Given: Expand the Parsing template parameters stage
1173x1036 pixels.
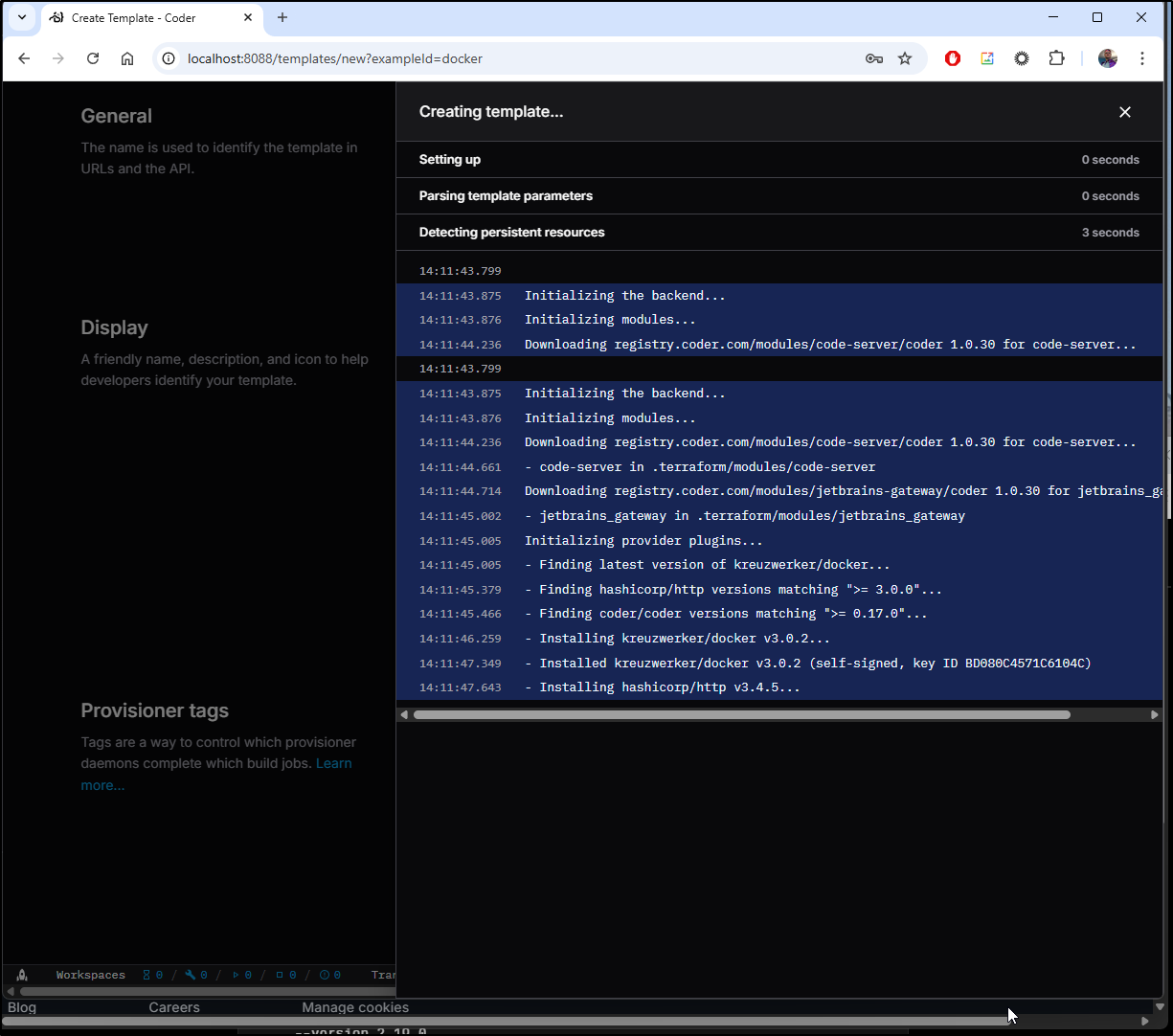Looking at the screenshot, I should coord(779,196).
